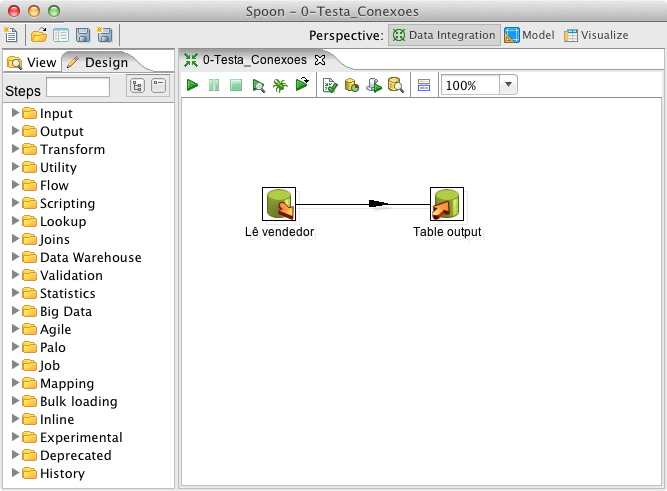Select the History folder

click(x=54, y=473)
